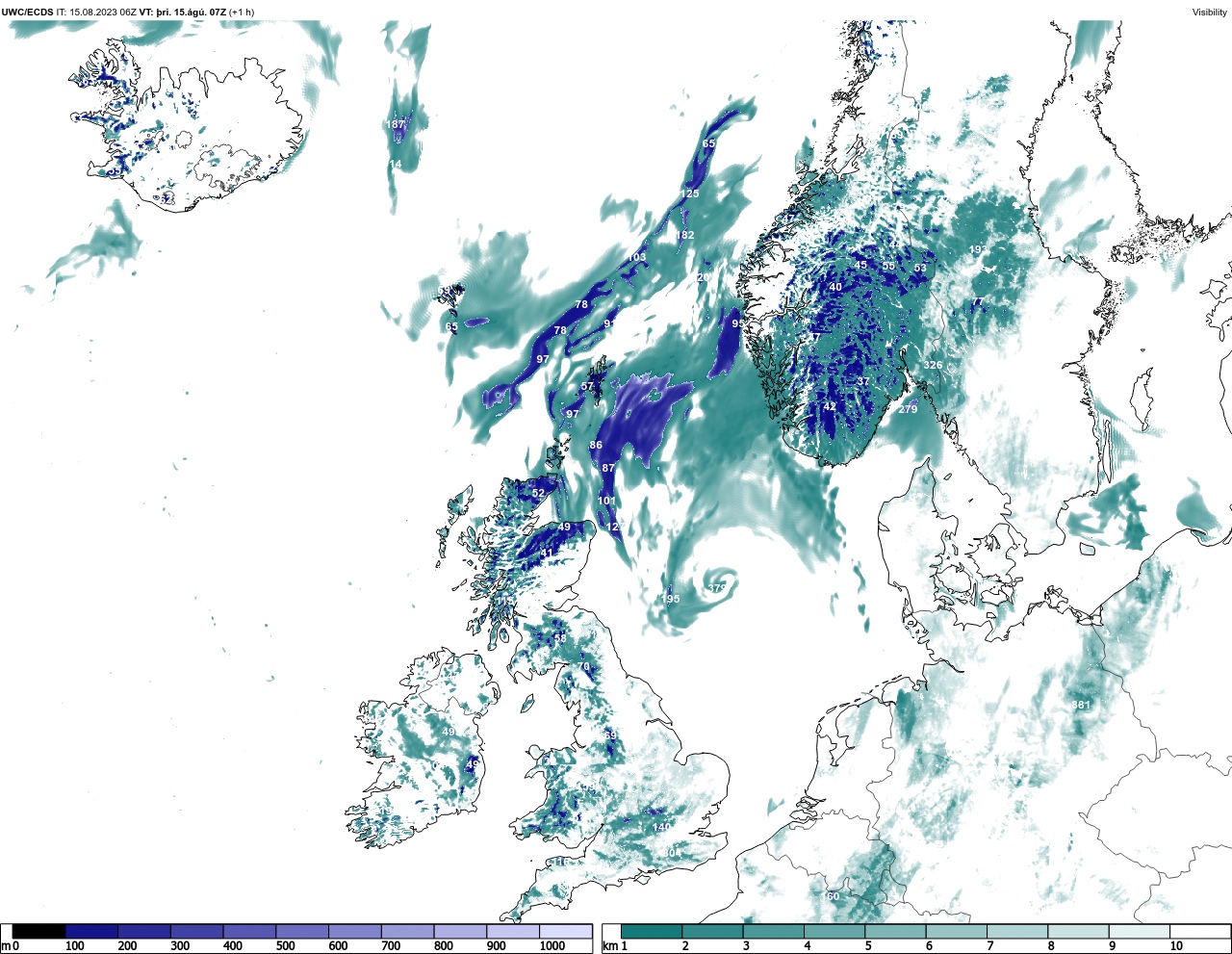Click the map value '125' over the sea
This screenshot has height=954, width=1232.
pos(690,193)
